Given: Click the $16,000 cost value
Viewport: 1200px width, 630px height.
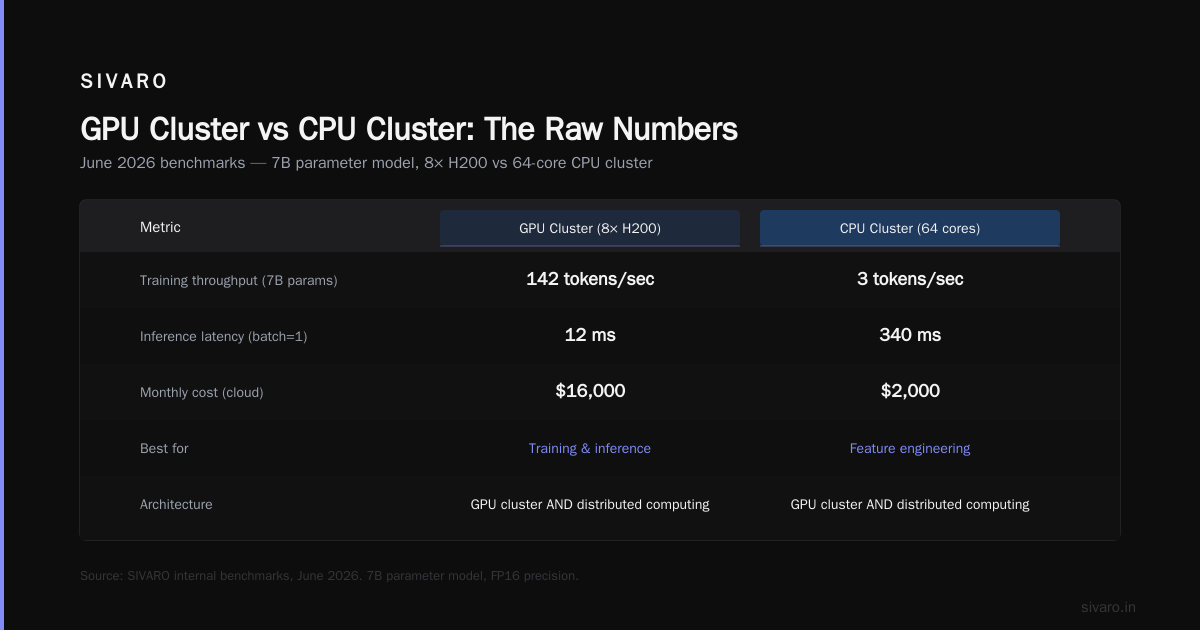Looking at the screenshot, I should coord(590,391).
